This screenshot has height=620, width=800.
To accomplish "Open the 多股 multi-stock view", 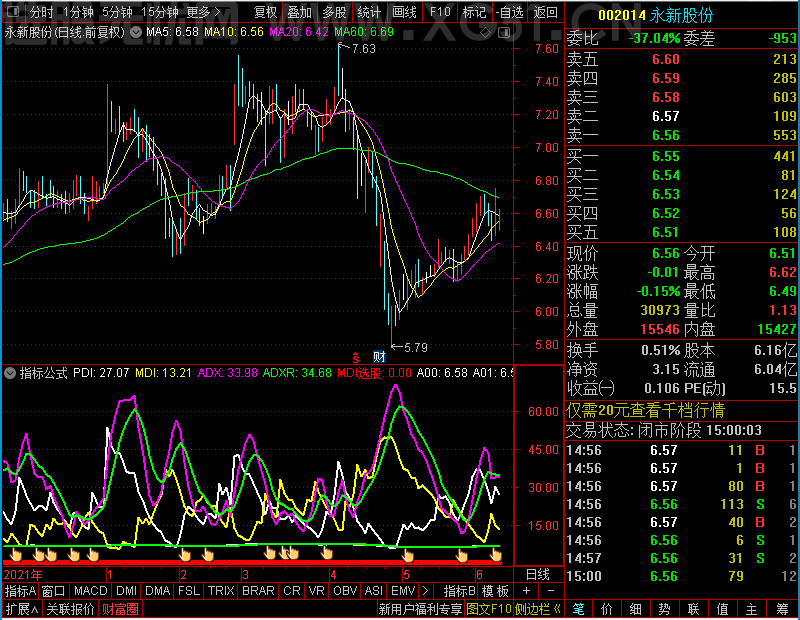I will tap(335, 12).
